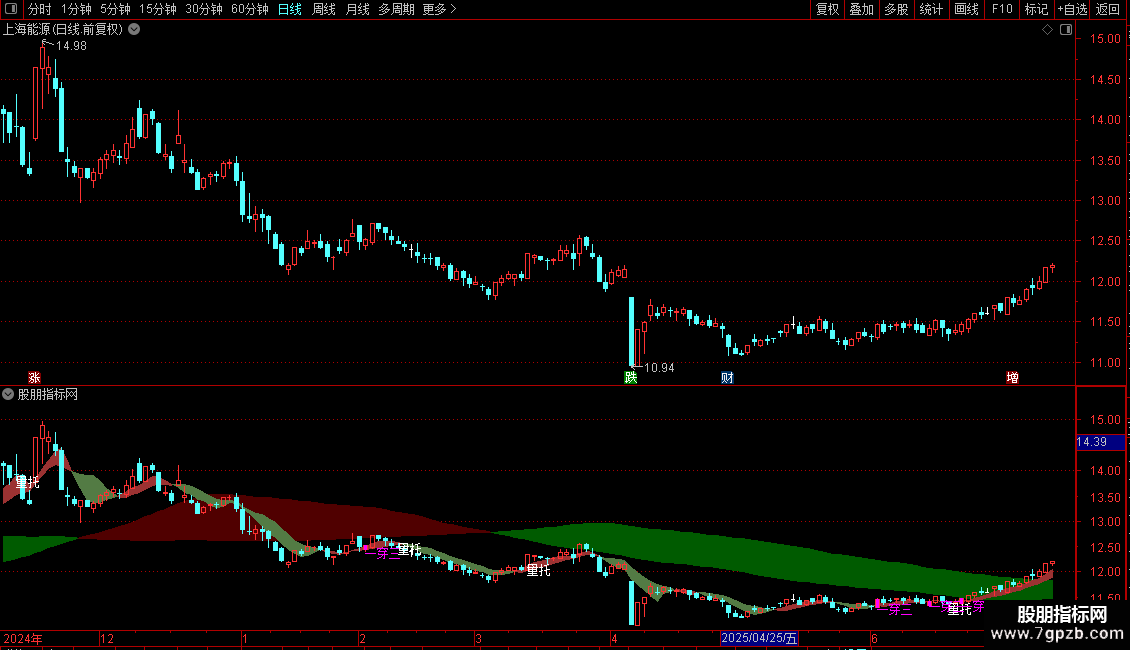
Task: Click the 10.94 low price label
Action: click(659, 368)
